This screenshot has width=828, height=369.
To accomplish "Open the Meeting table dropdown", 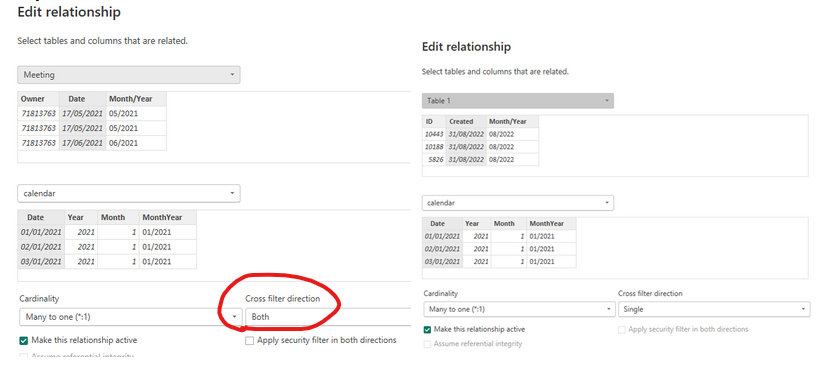I will tap(129, 75).
